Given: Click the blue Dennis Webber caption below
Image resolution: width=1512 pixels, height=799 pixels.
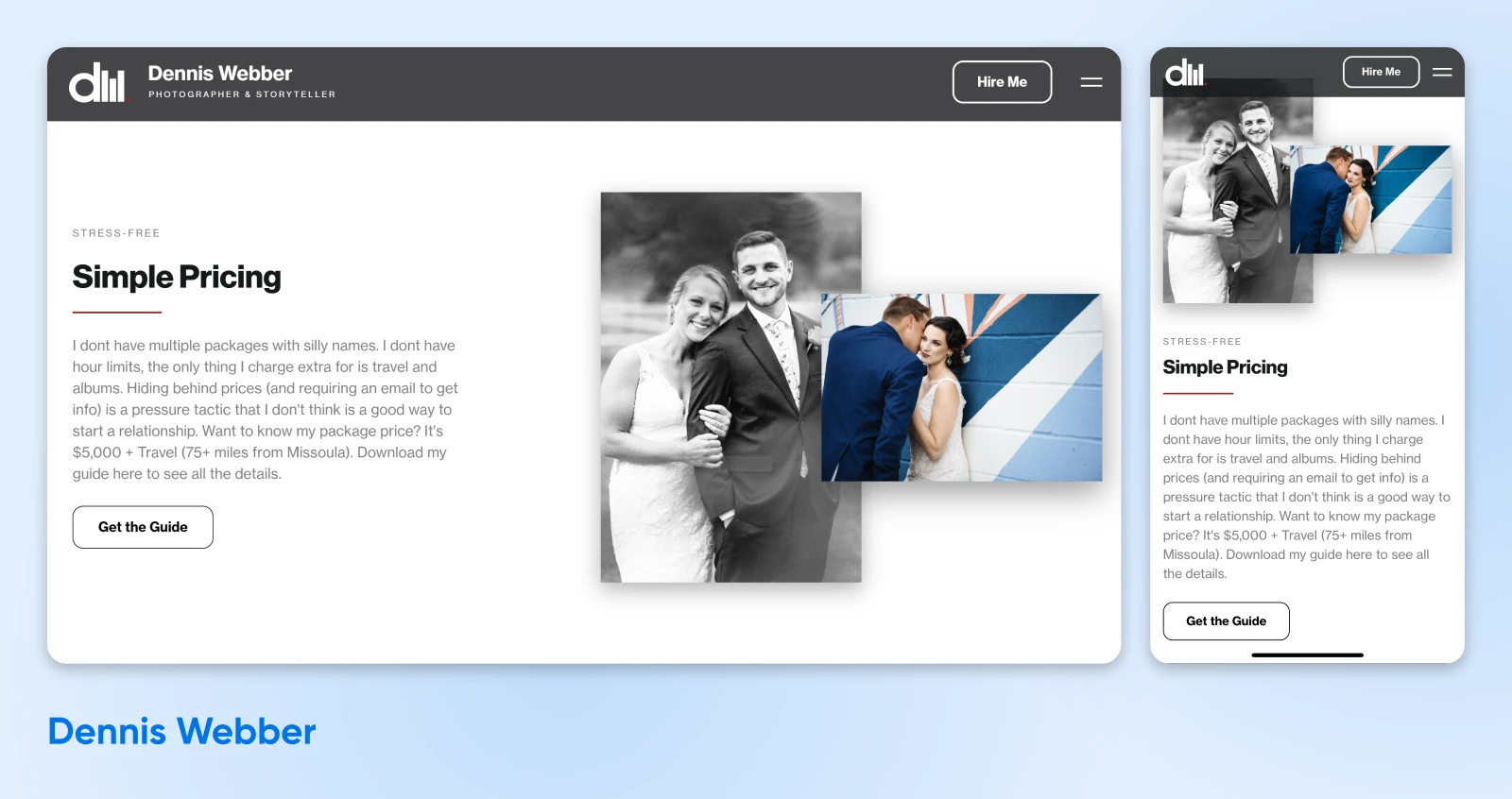Looking at the screenshot, I should point(181,732).
